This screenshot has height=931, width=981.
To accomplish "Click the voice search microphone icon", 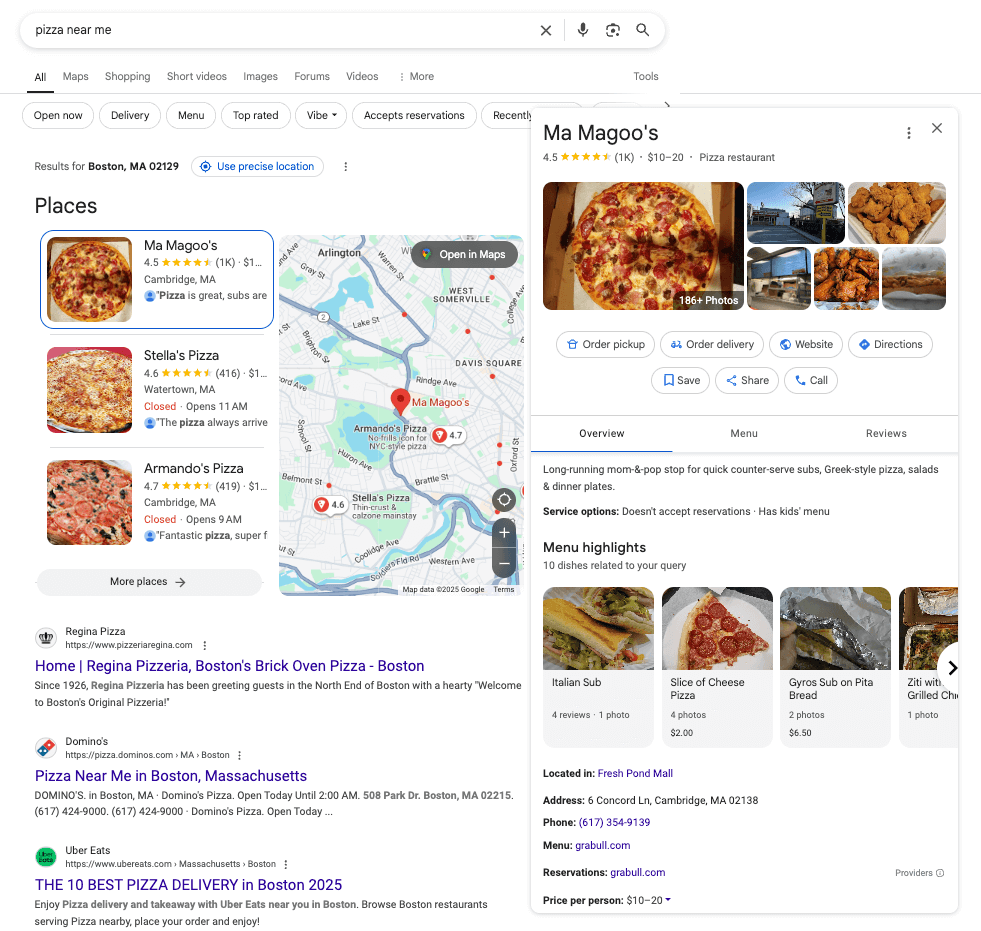I will [x=583, y=30].
